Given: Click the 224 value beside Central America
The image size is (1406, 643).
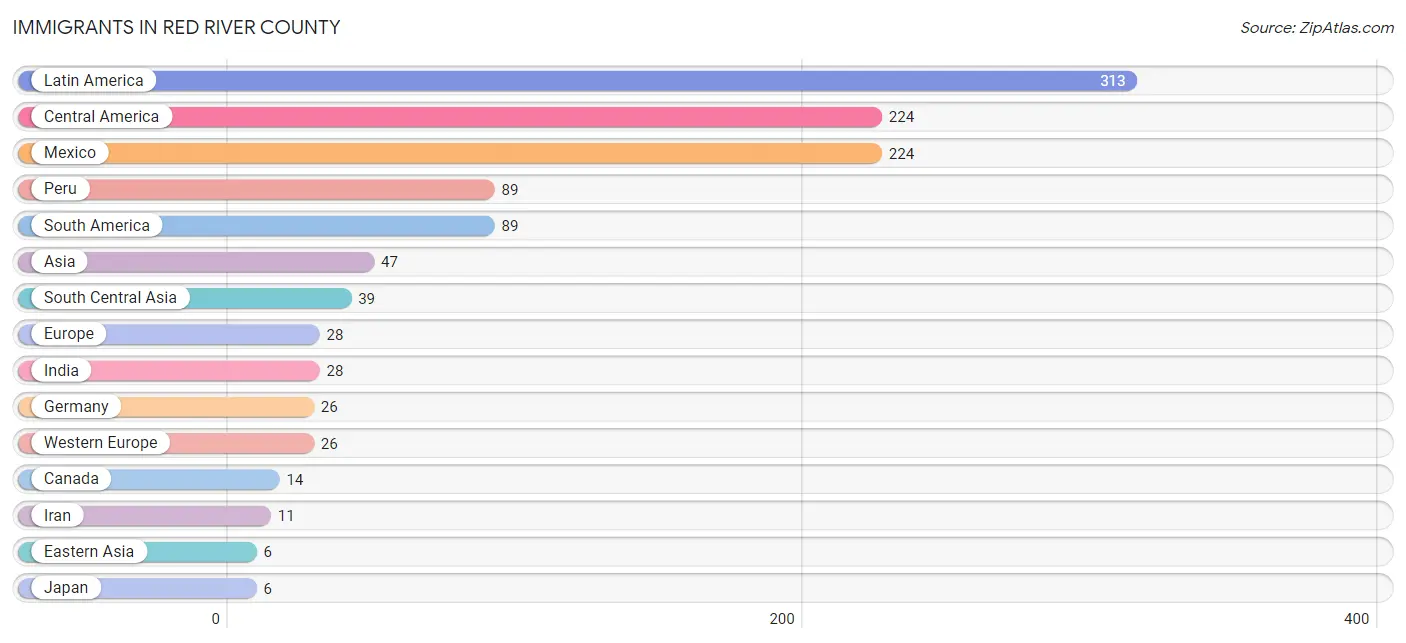Looking at the screenshot, I should click(x=901, y=117).
